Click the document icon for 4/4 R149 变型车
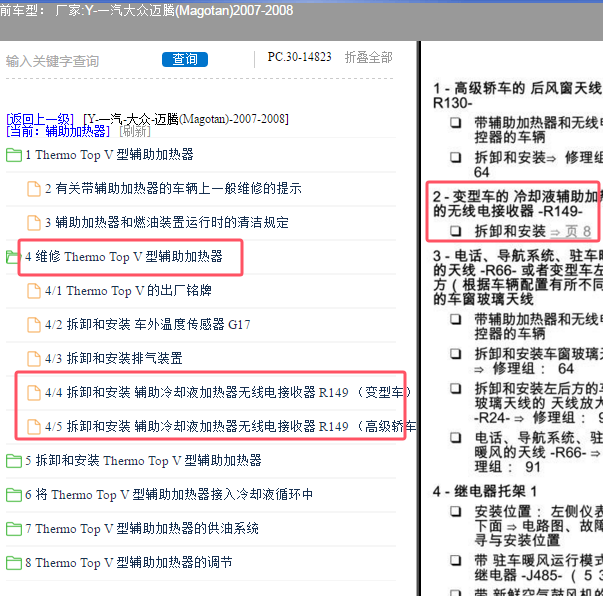Image resolution: width=603 pixels, height=596 pixels. pos(34,393)
